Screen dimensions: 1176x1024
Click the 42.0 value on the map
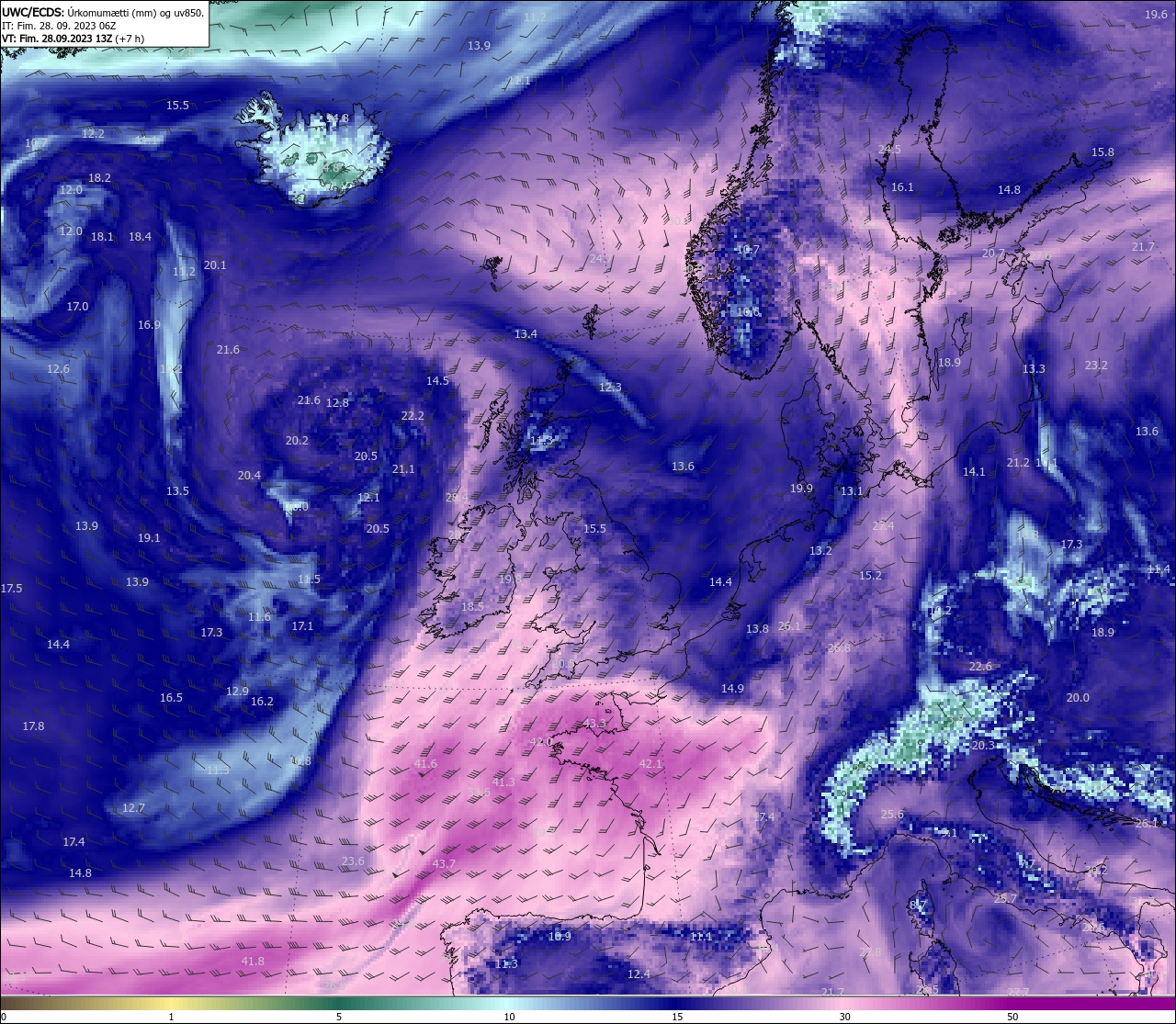542,742
